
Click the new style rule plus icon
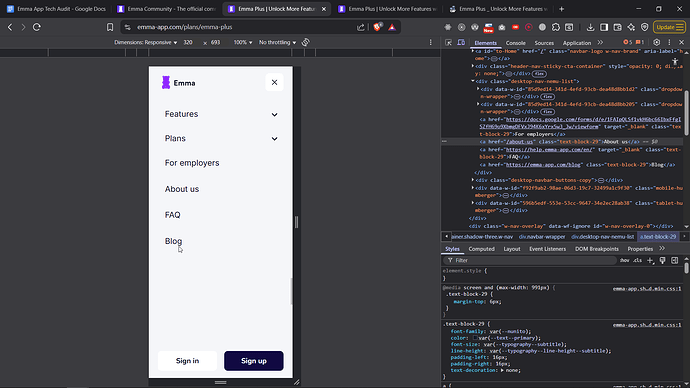[650, 260]
